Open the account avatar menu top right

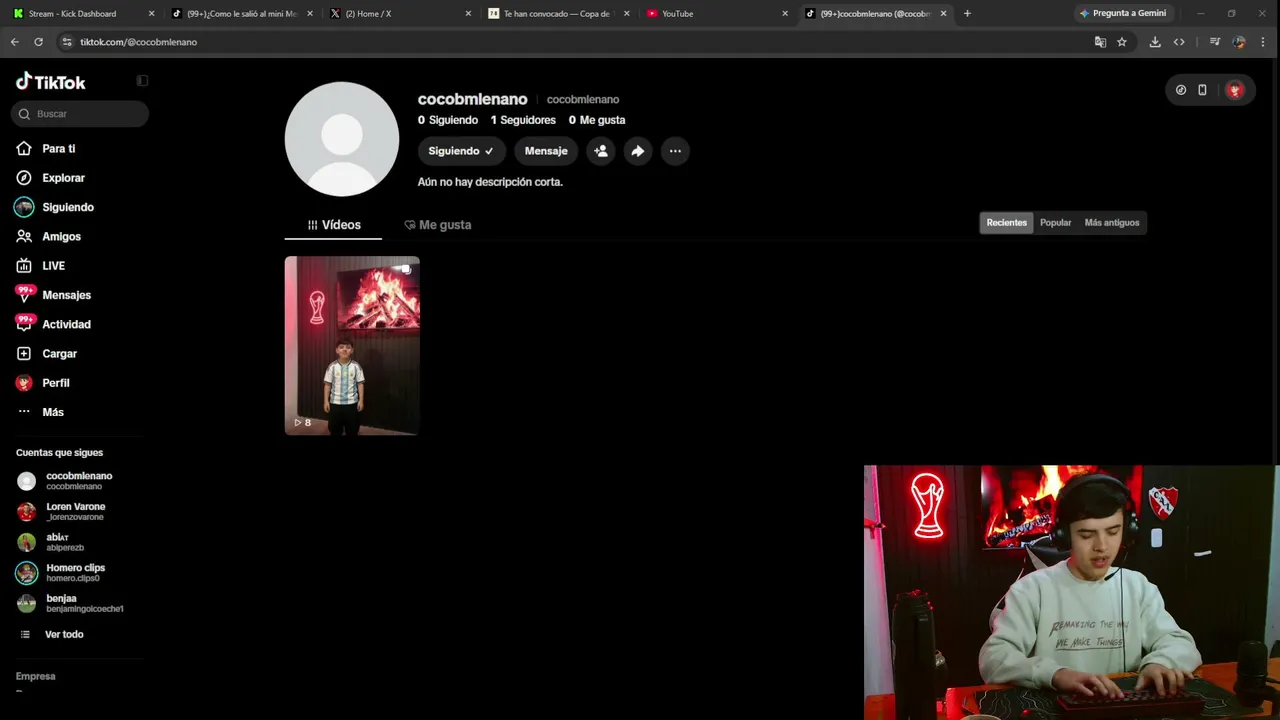pos(1235,90)
